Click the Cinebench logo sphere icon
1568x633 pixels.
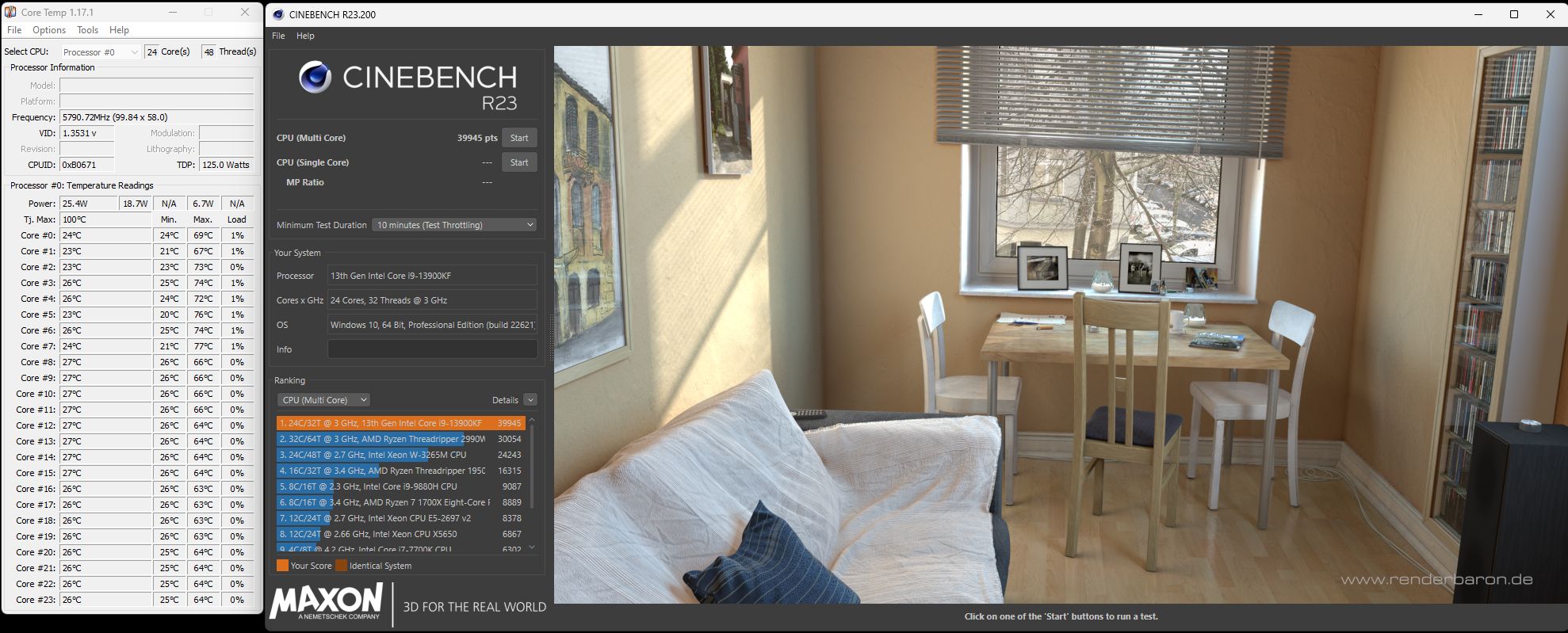(x=315, y=78)
